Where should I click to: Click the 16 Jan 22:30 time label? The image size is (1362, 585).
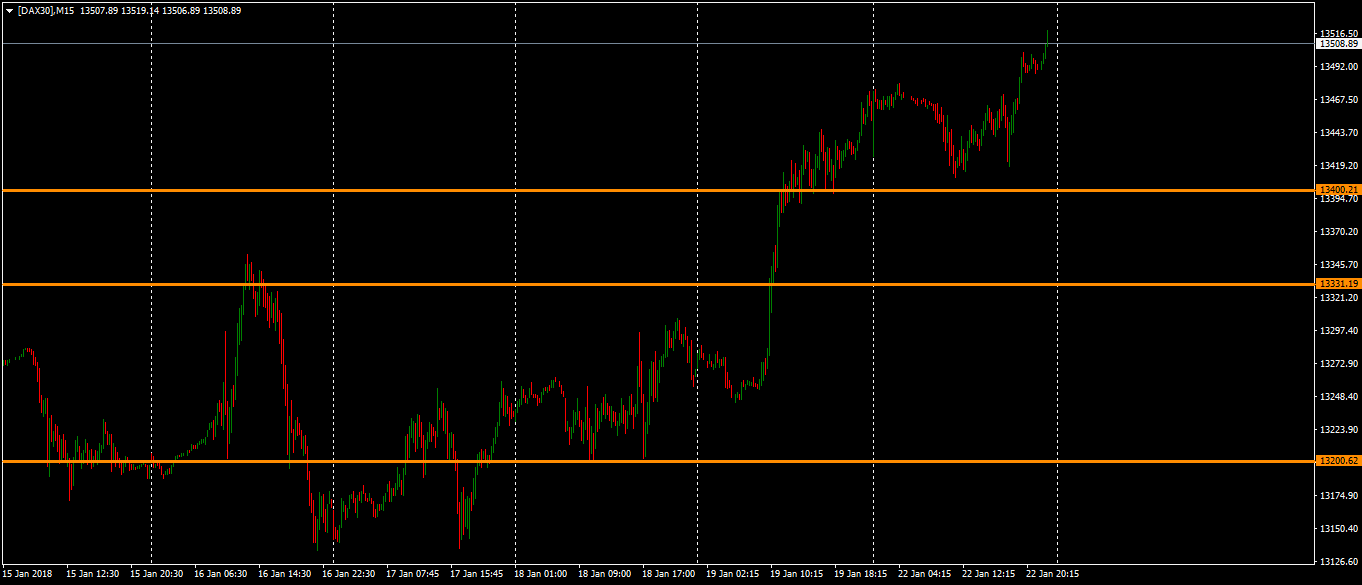349,574
